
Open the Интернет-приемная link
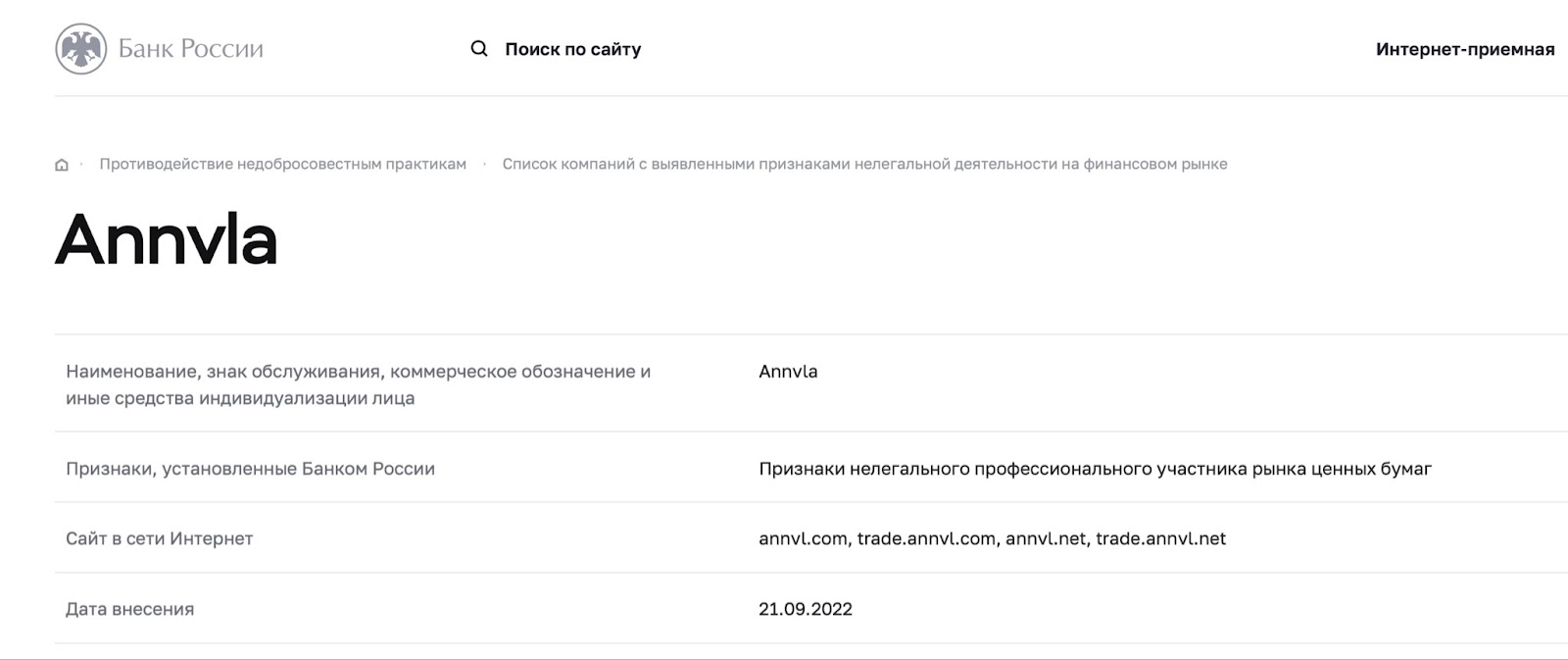1465,49
